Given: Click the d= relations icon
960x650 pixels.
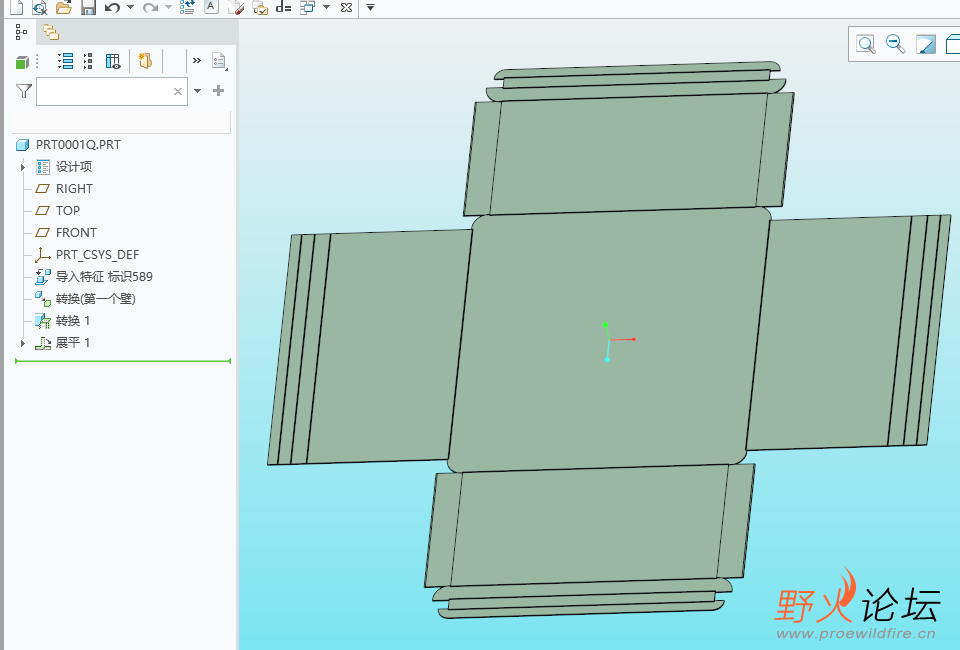Looking at the screenshot, I should pos(283,7).
